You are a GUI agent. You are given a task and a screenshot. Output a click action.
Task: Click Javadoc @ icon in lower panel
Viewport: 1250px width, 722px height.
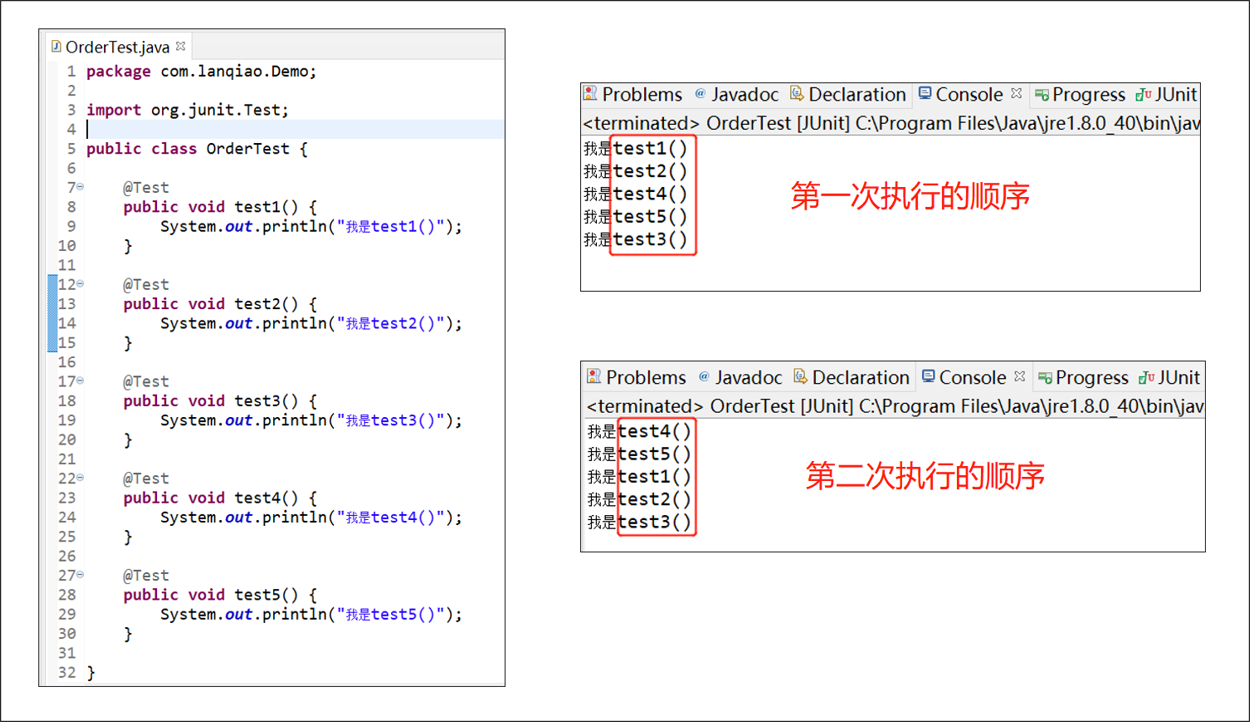click(704, 377)
